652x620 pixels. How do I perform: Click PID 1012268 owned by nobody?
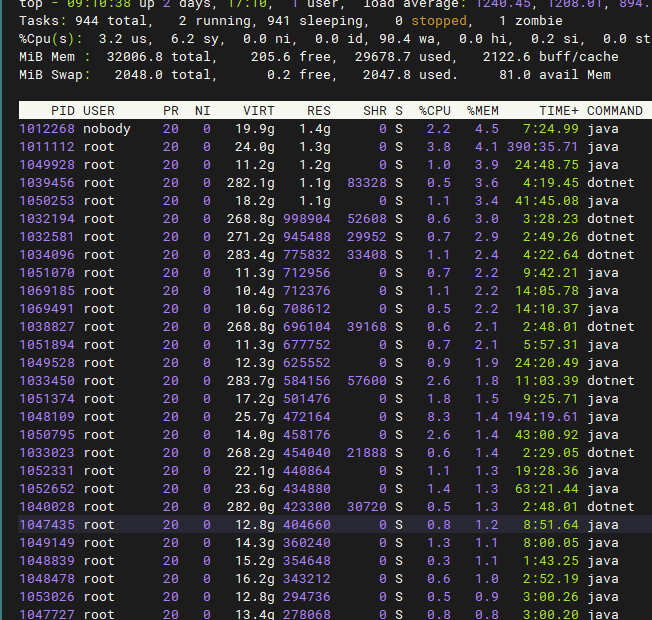point(47,128)
